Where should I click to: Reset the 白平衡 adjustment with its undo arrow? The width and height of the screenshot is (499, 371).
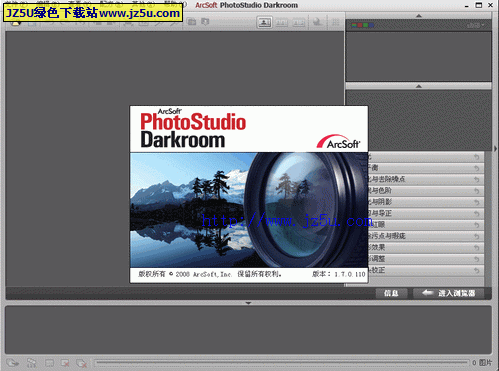(x=477, y=168)
